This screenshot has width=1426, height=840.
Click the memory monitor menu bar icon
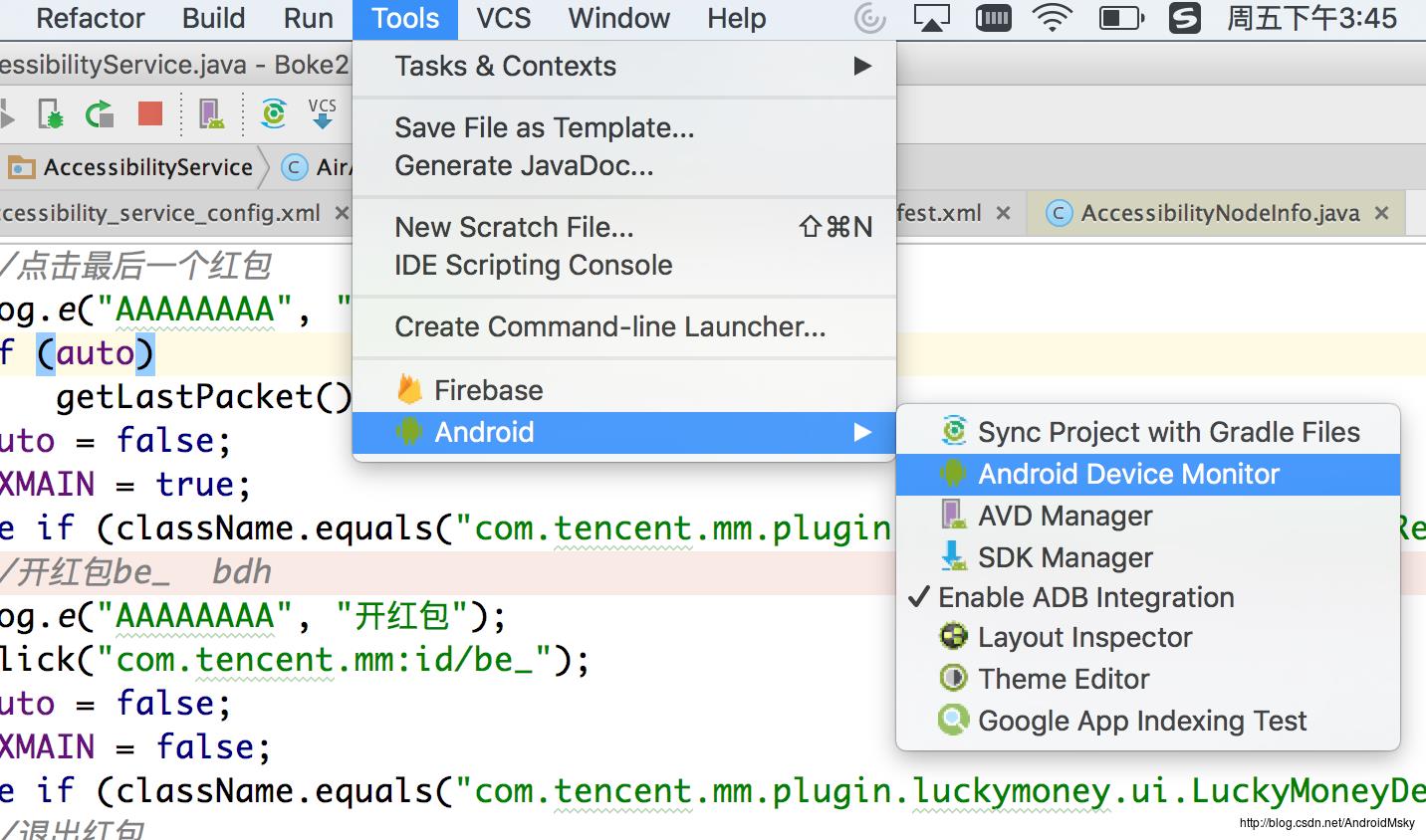[993, 18]
